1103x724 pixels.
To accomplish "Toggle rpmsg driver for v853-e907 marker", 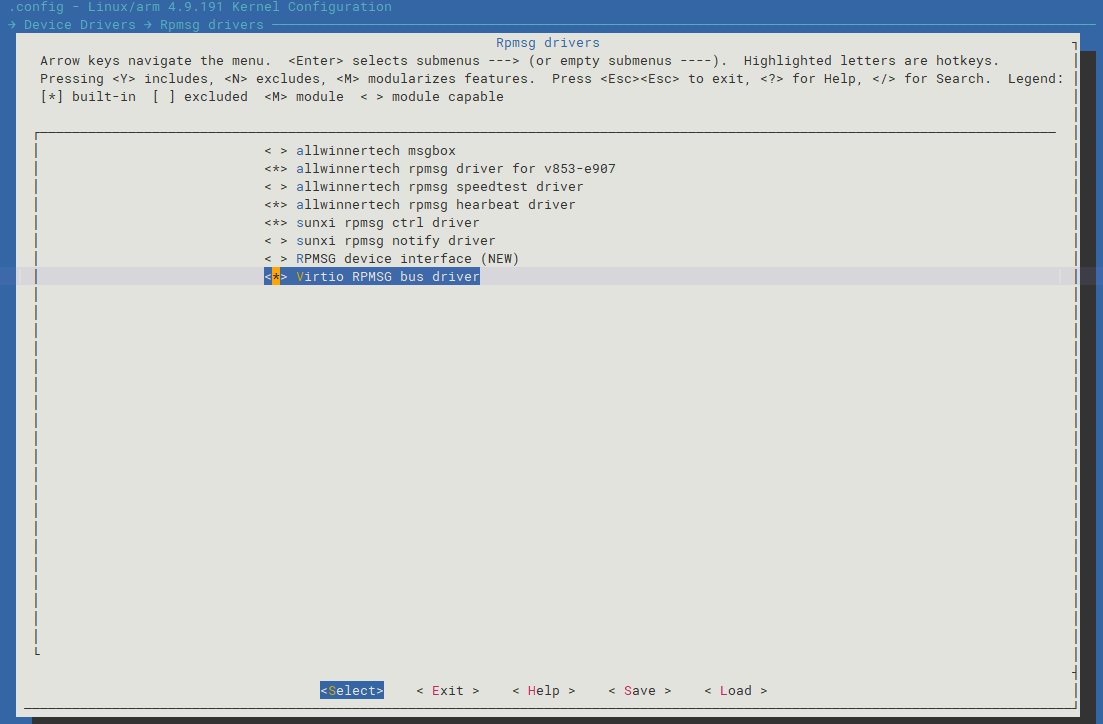I will tap(276, 169).
